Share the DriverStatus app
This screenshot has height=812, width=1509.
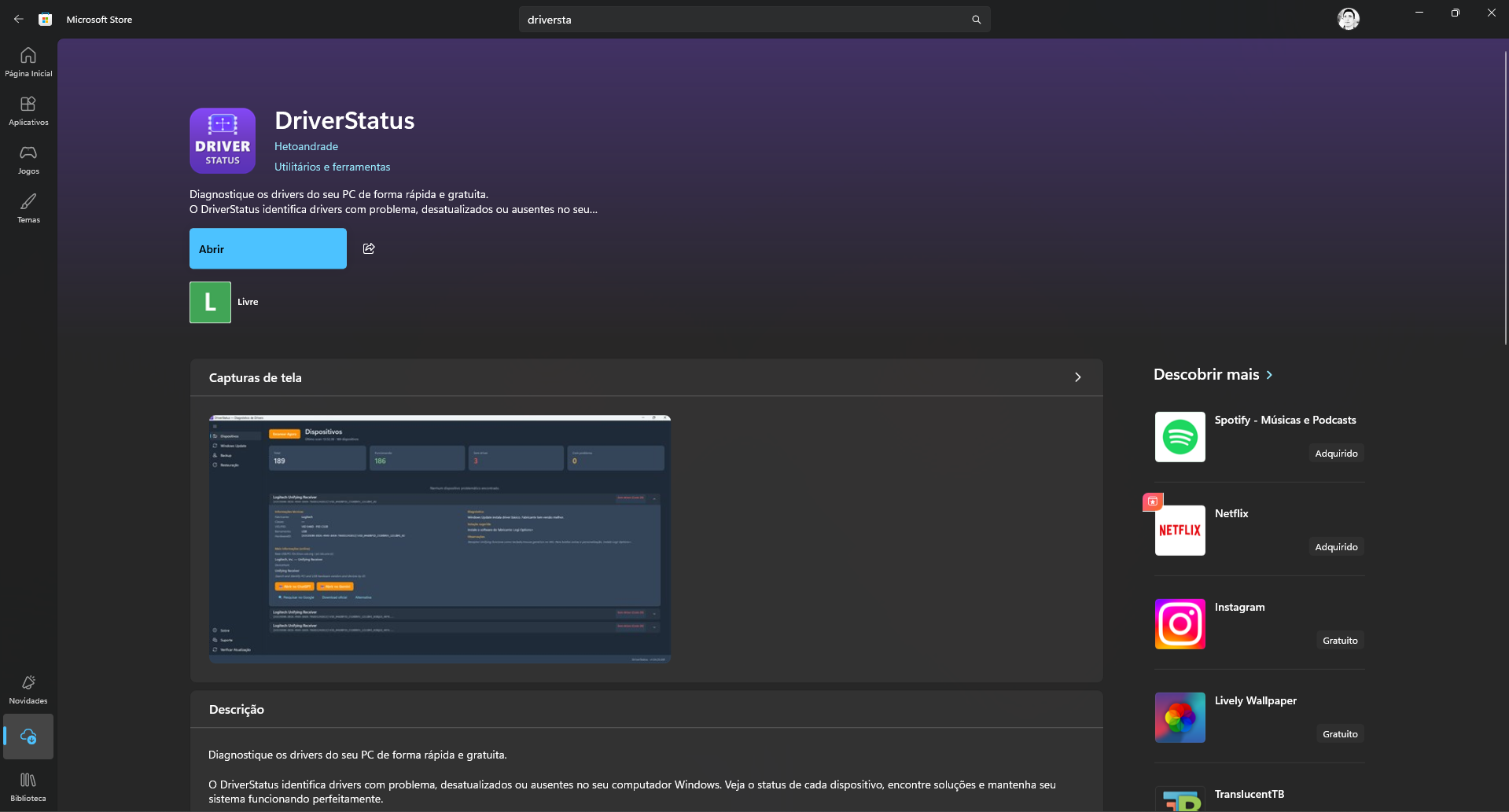click(369, 248)
